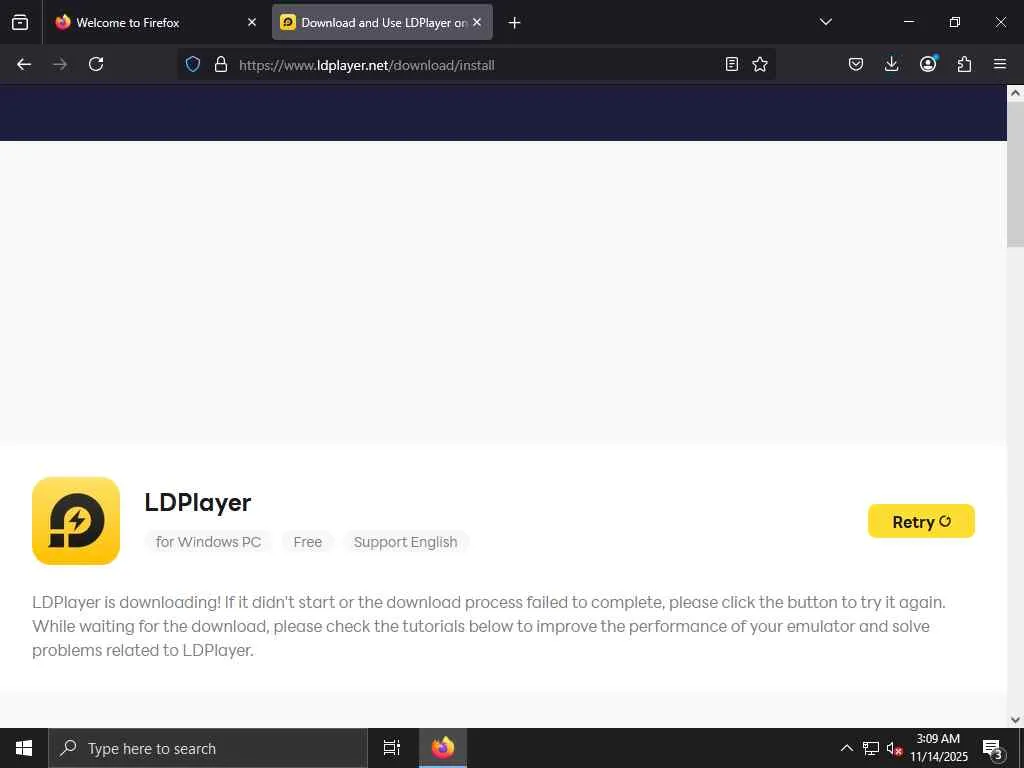Click the Retry download button
The height and width of the screenshot is (768, 1024).
click(921, 521)
